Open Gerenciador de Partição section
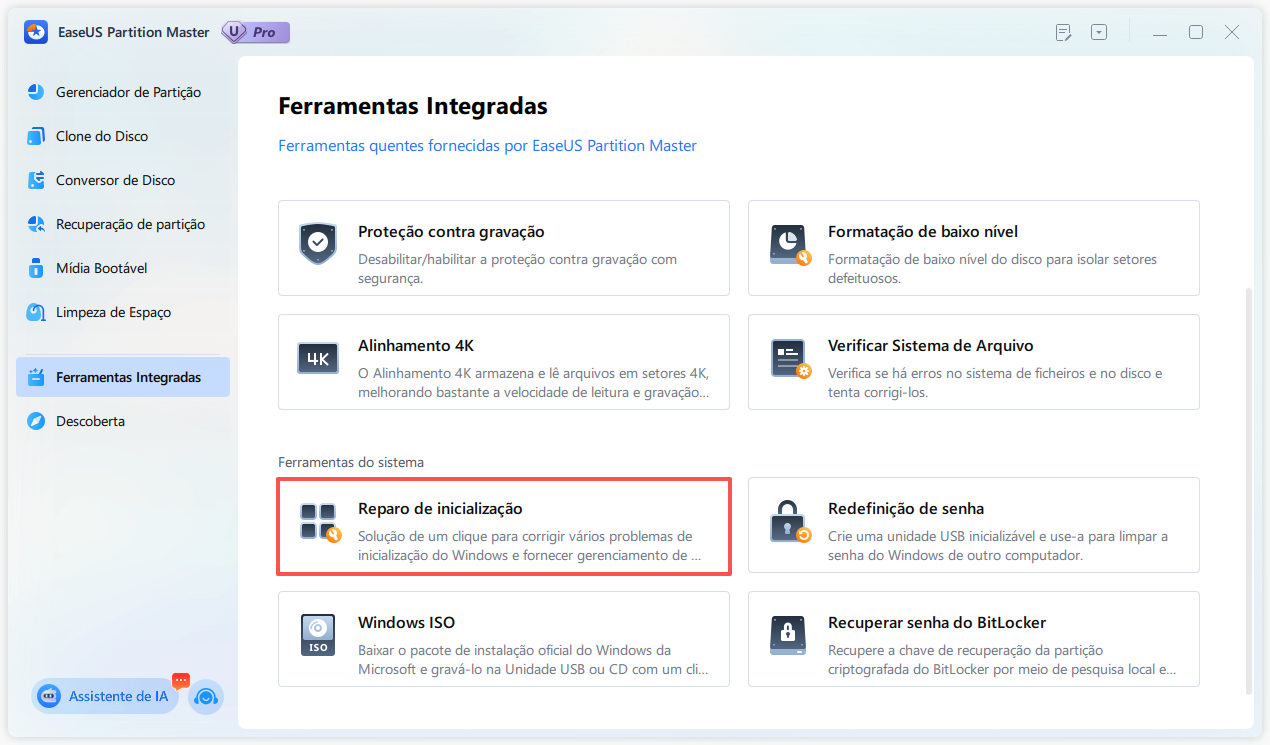The height and width of the screenshot is (745, 1270). (123, 92)
